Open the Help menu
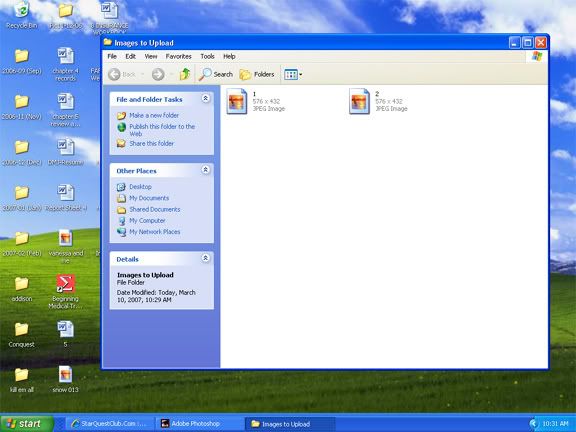Viewport: 576px width, 432px height. click(x=229, y=56)
